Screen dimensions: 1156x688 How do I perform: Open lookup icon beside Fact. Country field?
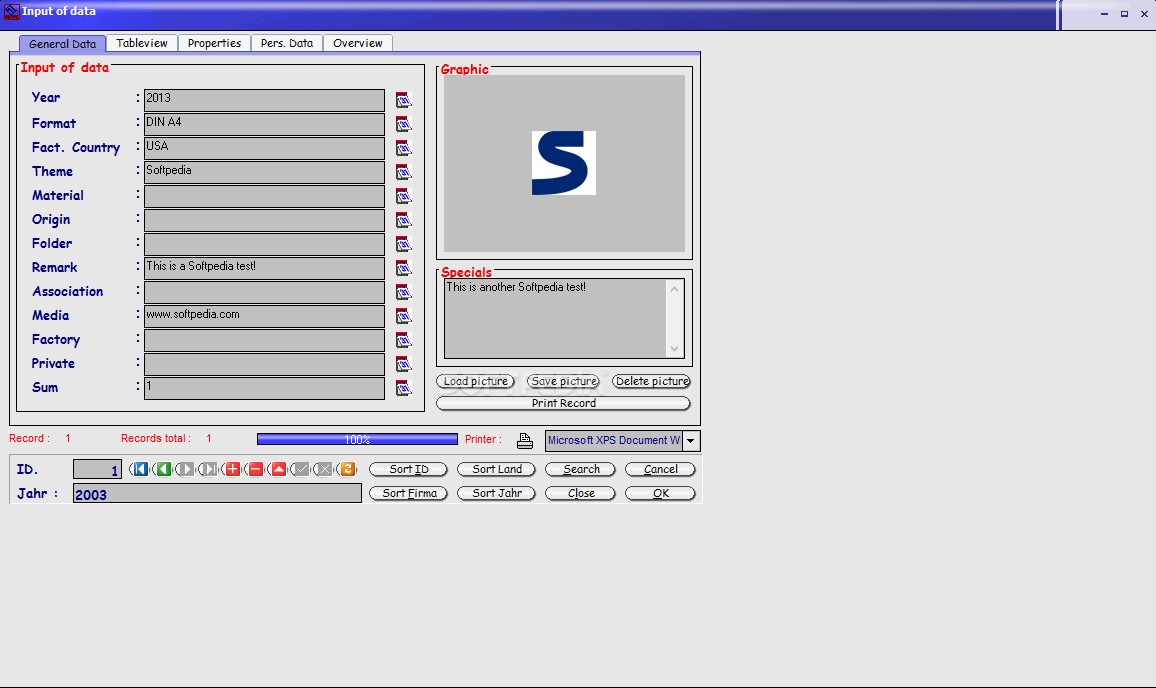tap(403, 148)
